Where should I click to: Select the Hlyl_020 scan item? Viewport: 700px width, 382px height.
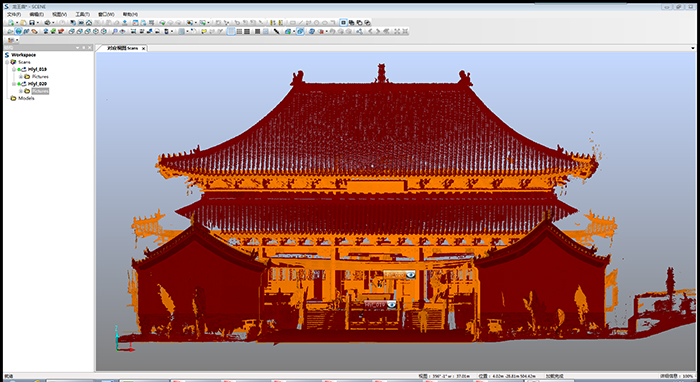(37, 84)
